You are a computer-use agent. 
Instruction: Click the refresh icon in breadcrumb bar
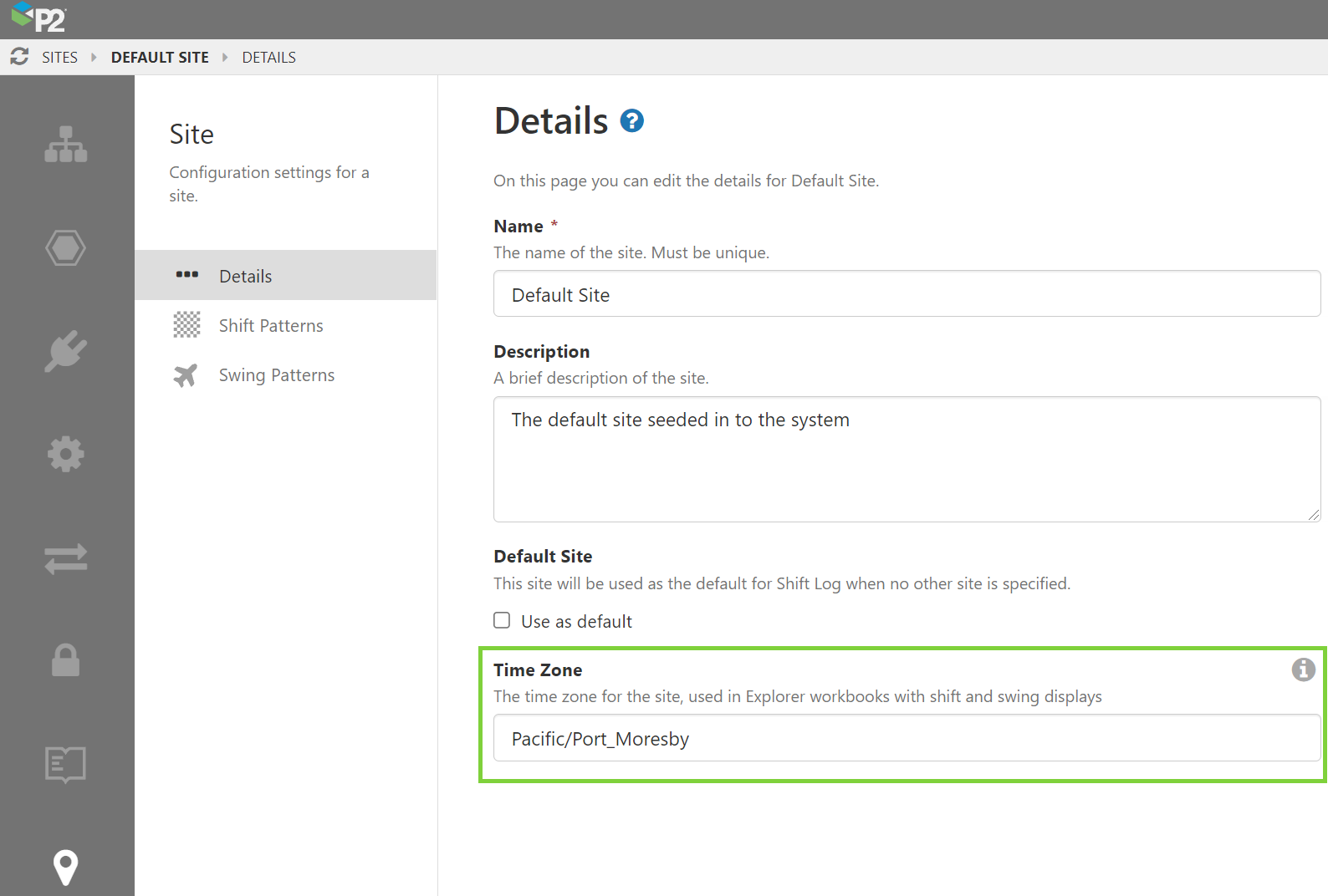[x=19, y=57]
